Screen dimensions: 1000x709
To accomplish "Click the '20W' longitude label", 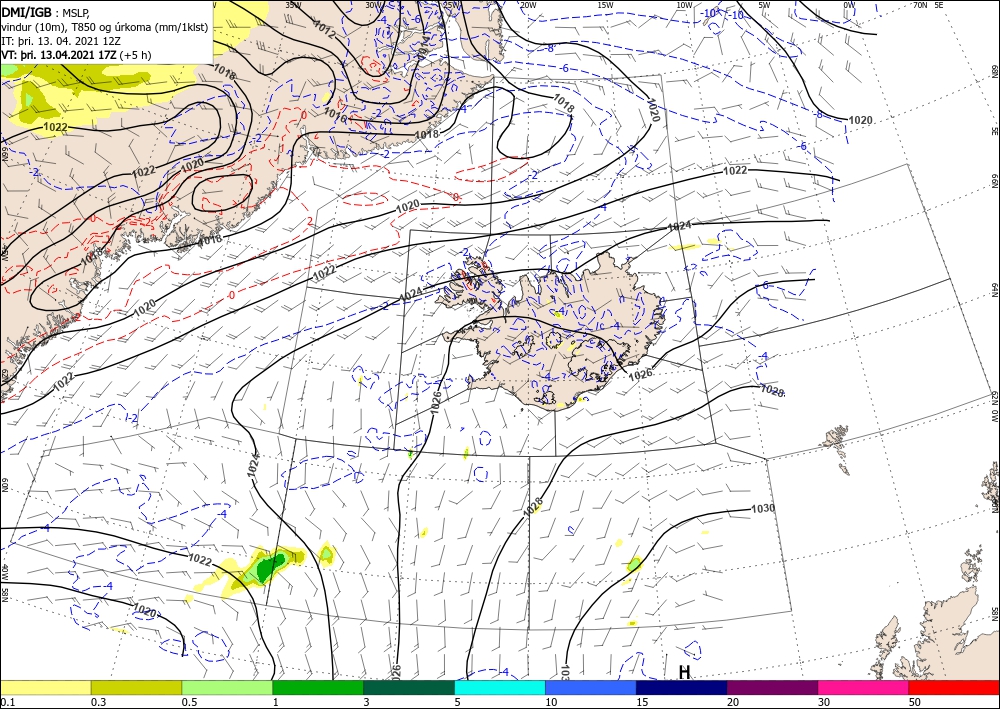I will pos(528,5).
